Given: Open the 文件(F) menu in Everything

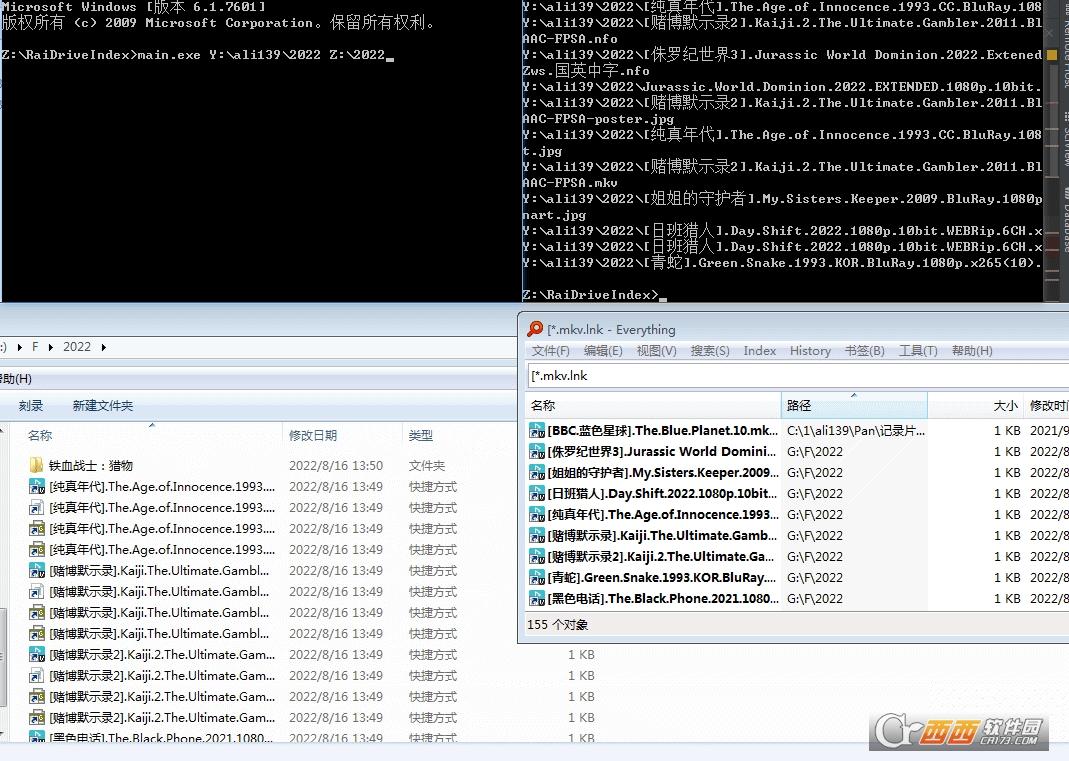Looking at the screenshot, I should point(550,350).
